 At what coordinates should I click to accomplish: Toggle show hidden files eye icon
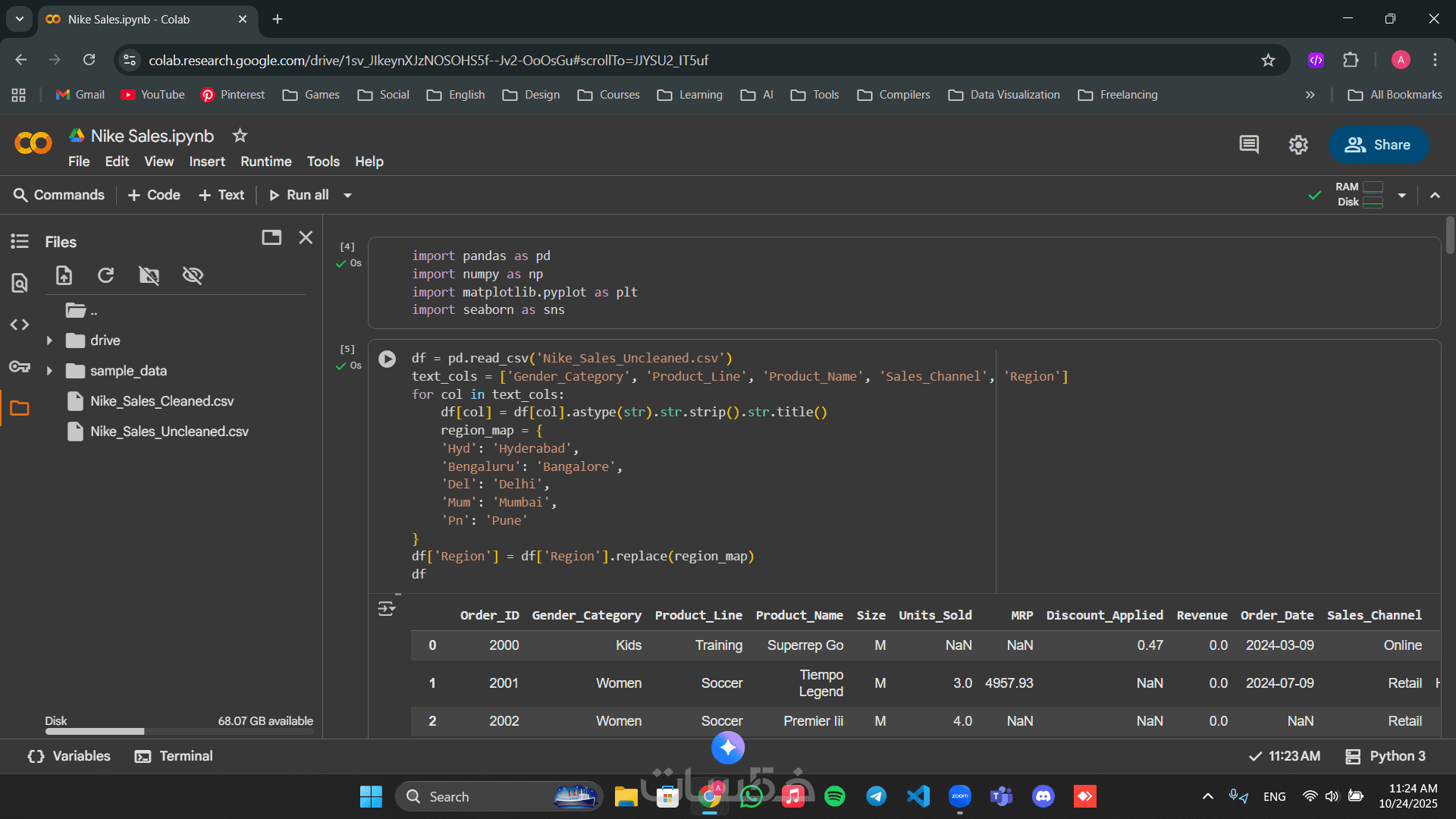click(x=193, y=275)
